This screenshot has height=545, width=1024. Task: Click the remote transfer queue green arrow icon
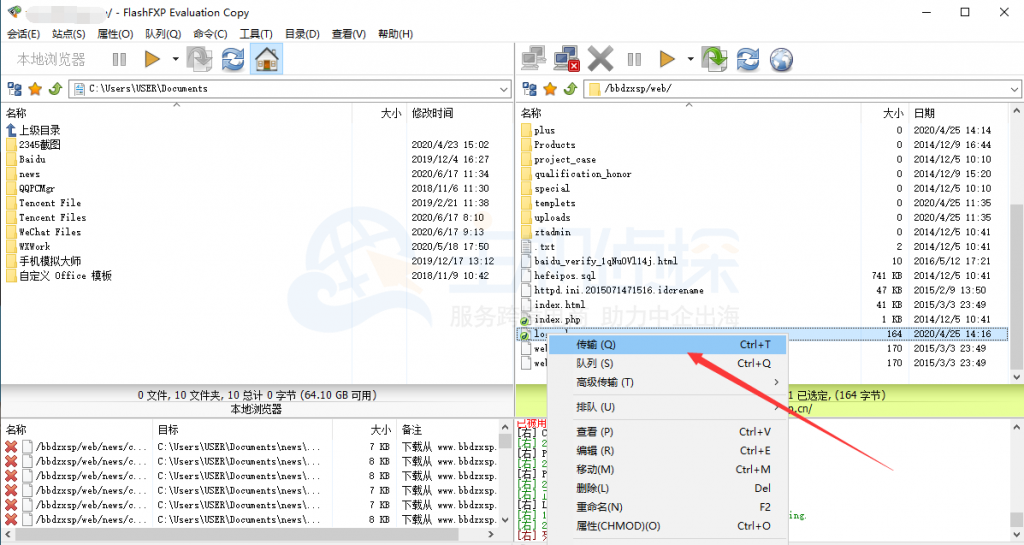point(714,59)
